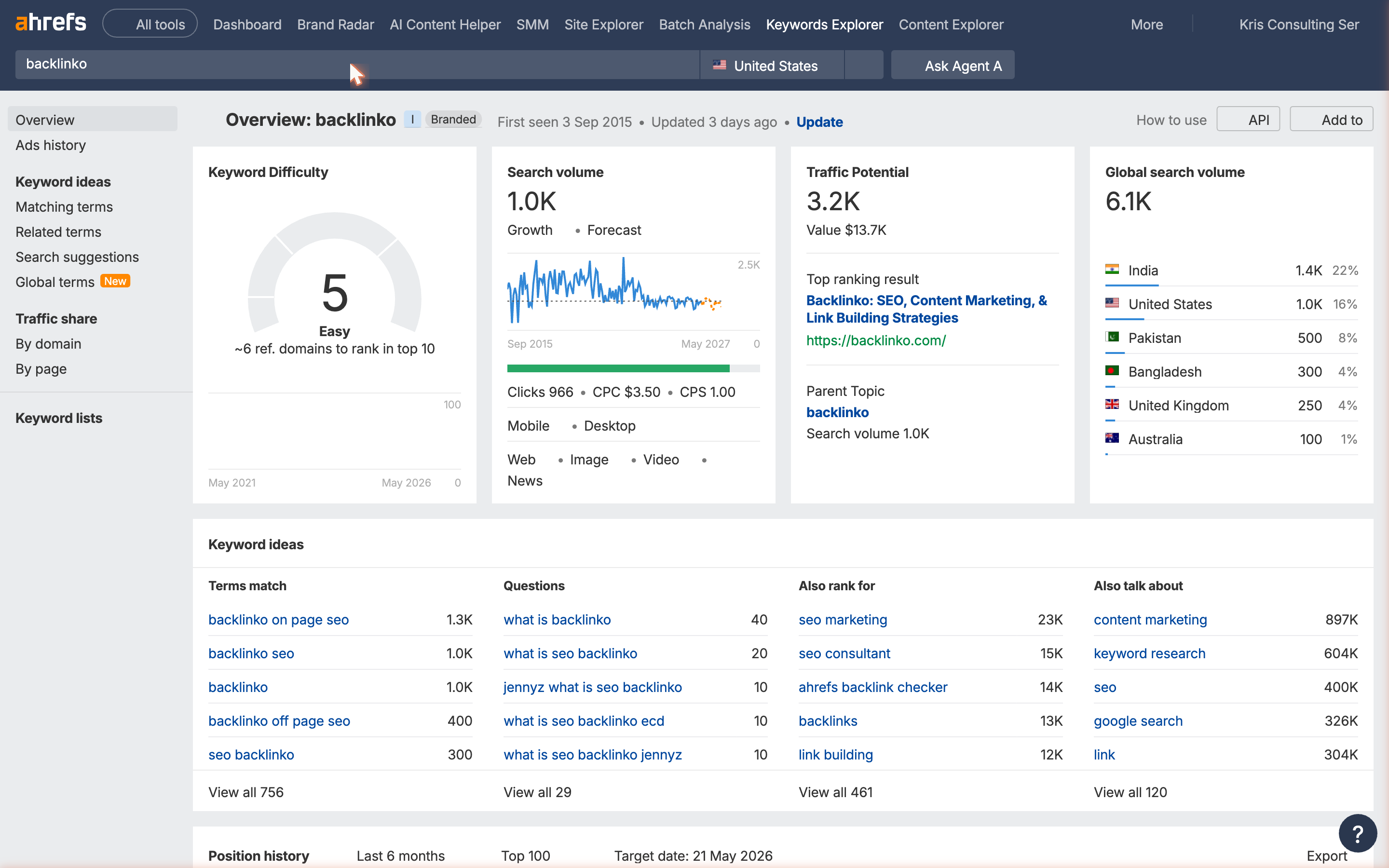Click the Australia flag icon

pos(1112,439)
